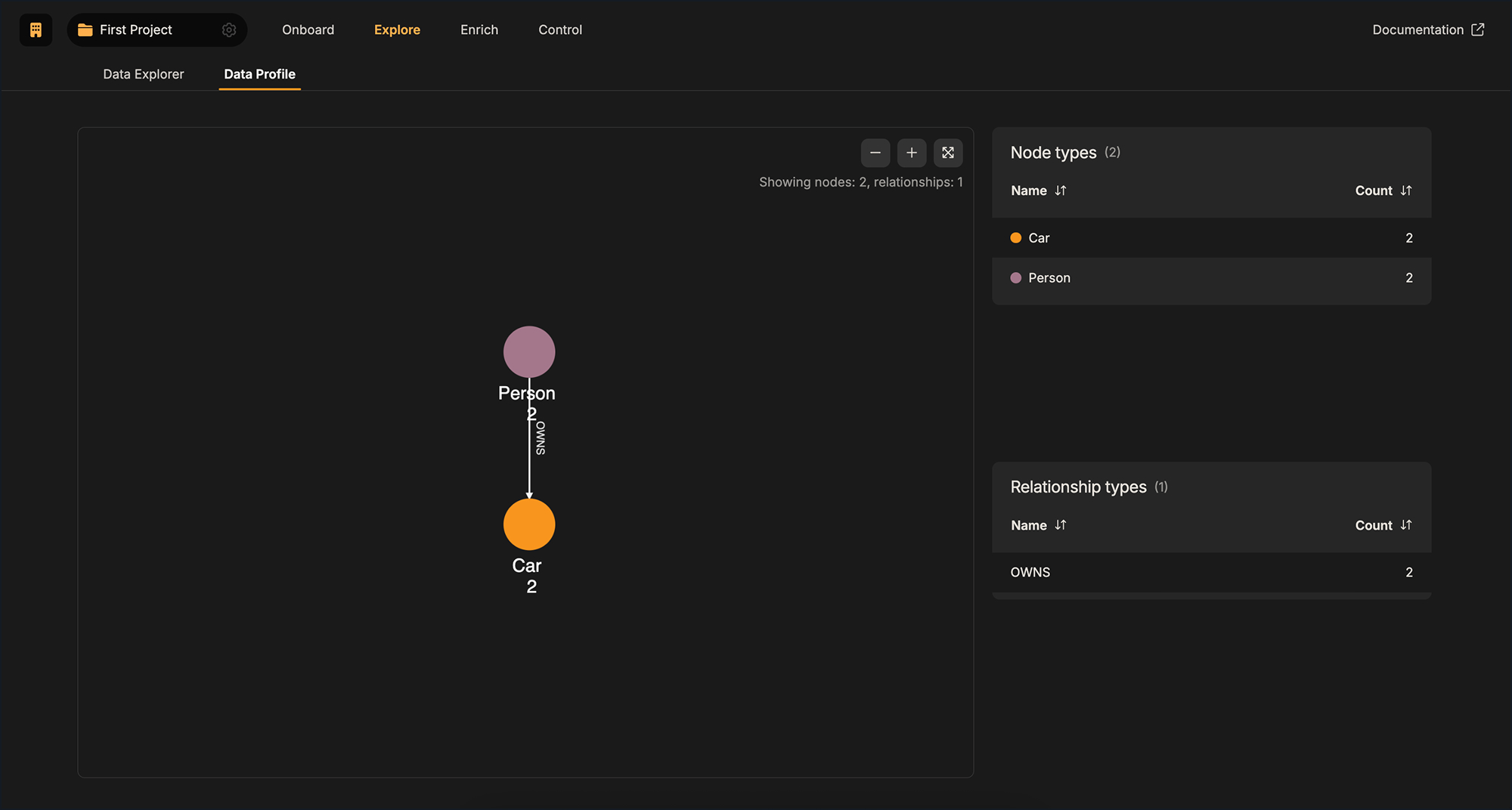Toggle Count sorting in Relationship types panel
The height and width of the screenshot is (810, 1512).
(1406, 525)
